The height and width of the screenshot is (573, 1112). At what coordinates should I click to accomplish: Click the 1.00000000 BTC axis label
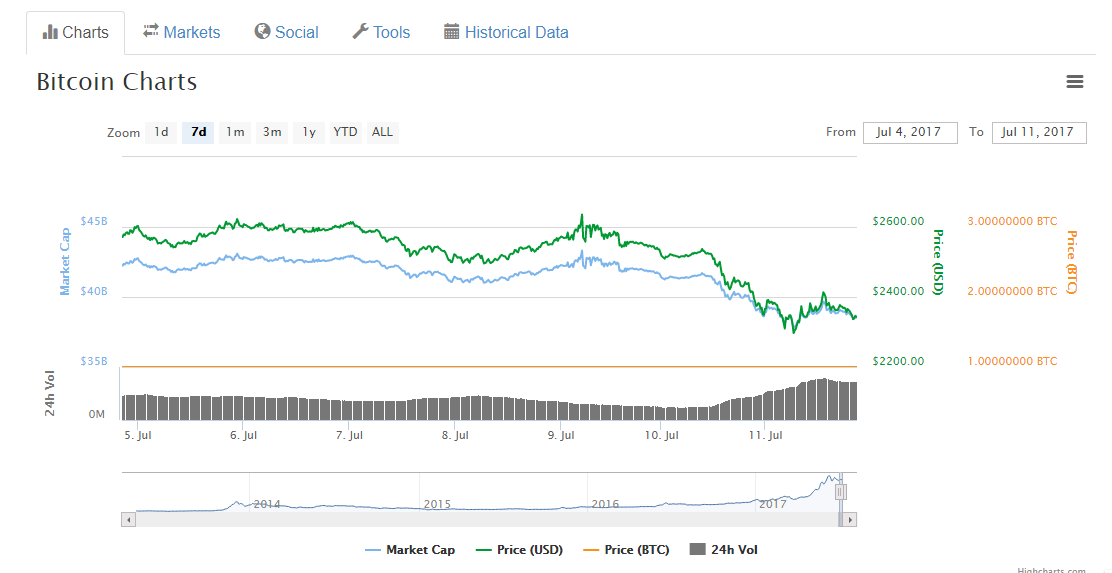[1012, 361]
